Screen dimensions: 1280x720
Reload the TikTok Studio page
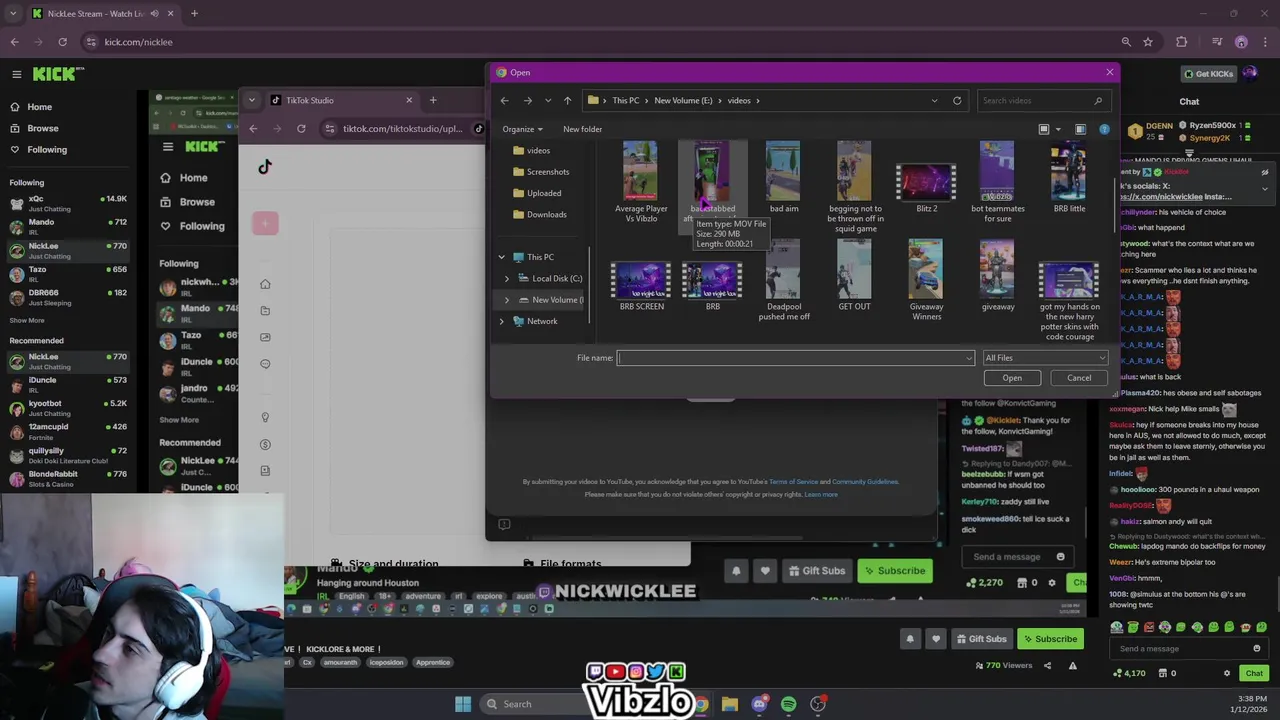coord(301,128)
